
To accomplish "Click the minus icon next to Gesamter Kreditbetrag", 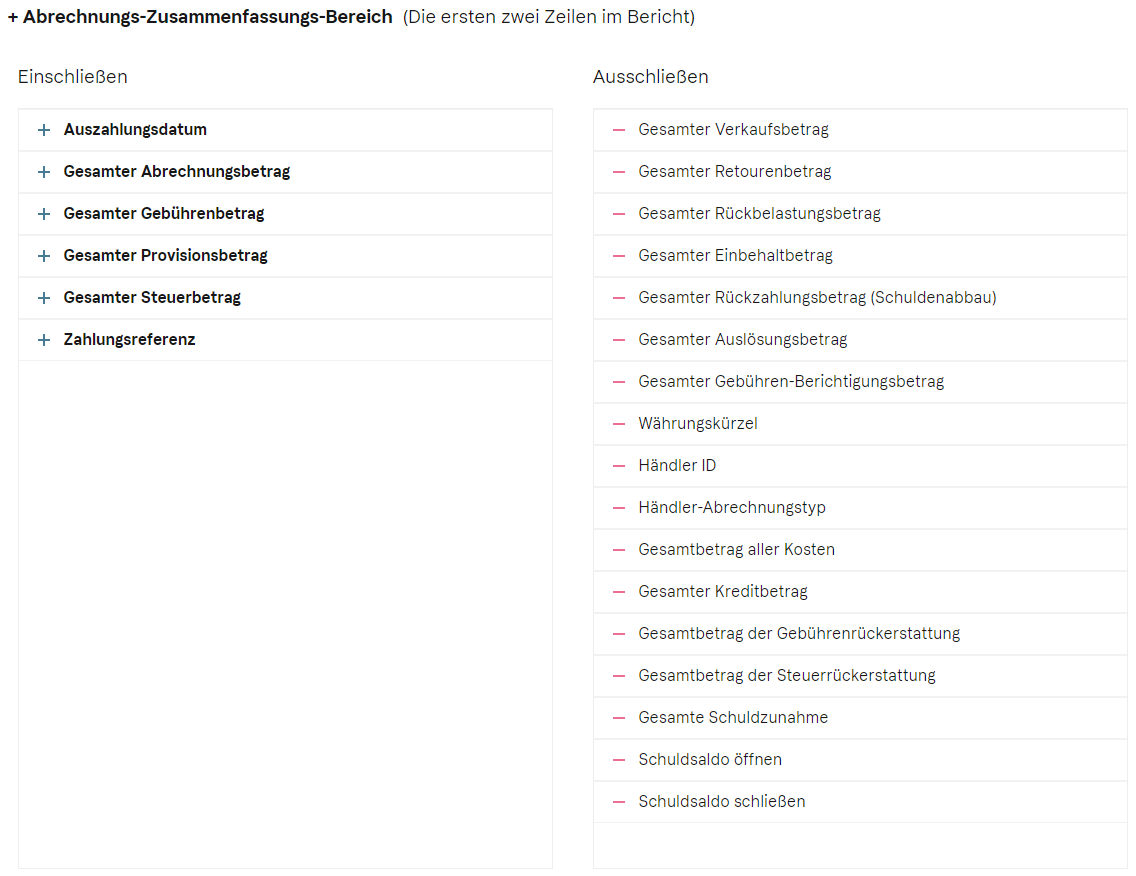I will click(619, 592).
